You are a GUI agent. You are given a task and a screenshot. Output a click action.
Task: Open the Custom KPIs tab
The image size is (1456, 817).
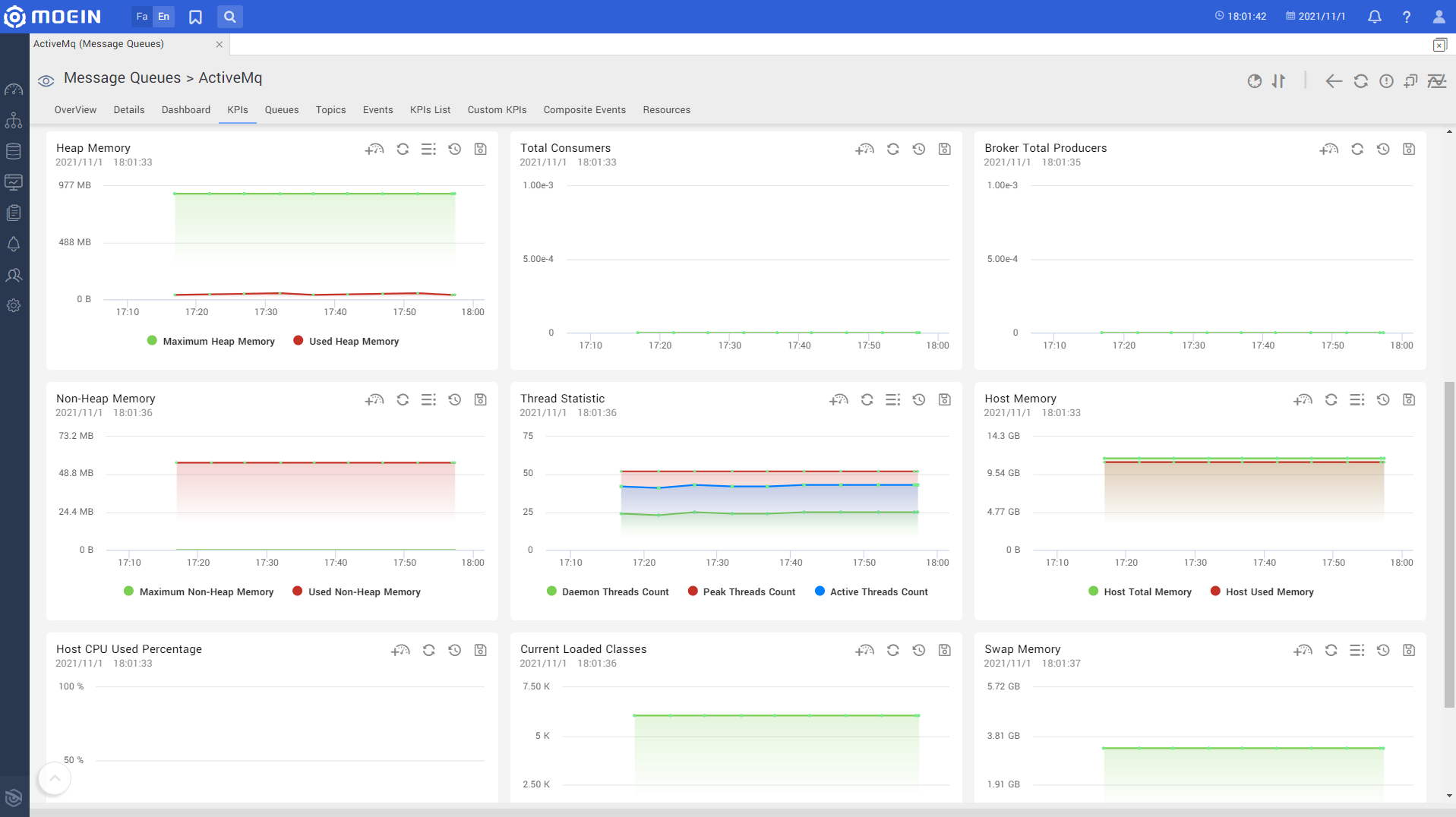coord(497,110)
